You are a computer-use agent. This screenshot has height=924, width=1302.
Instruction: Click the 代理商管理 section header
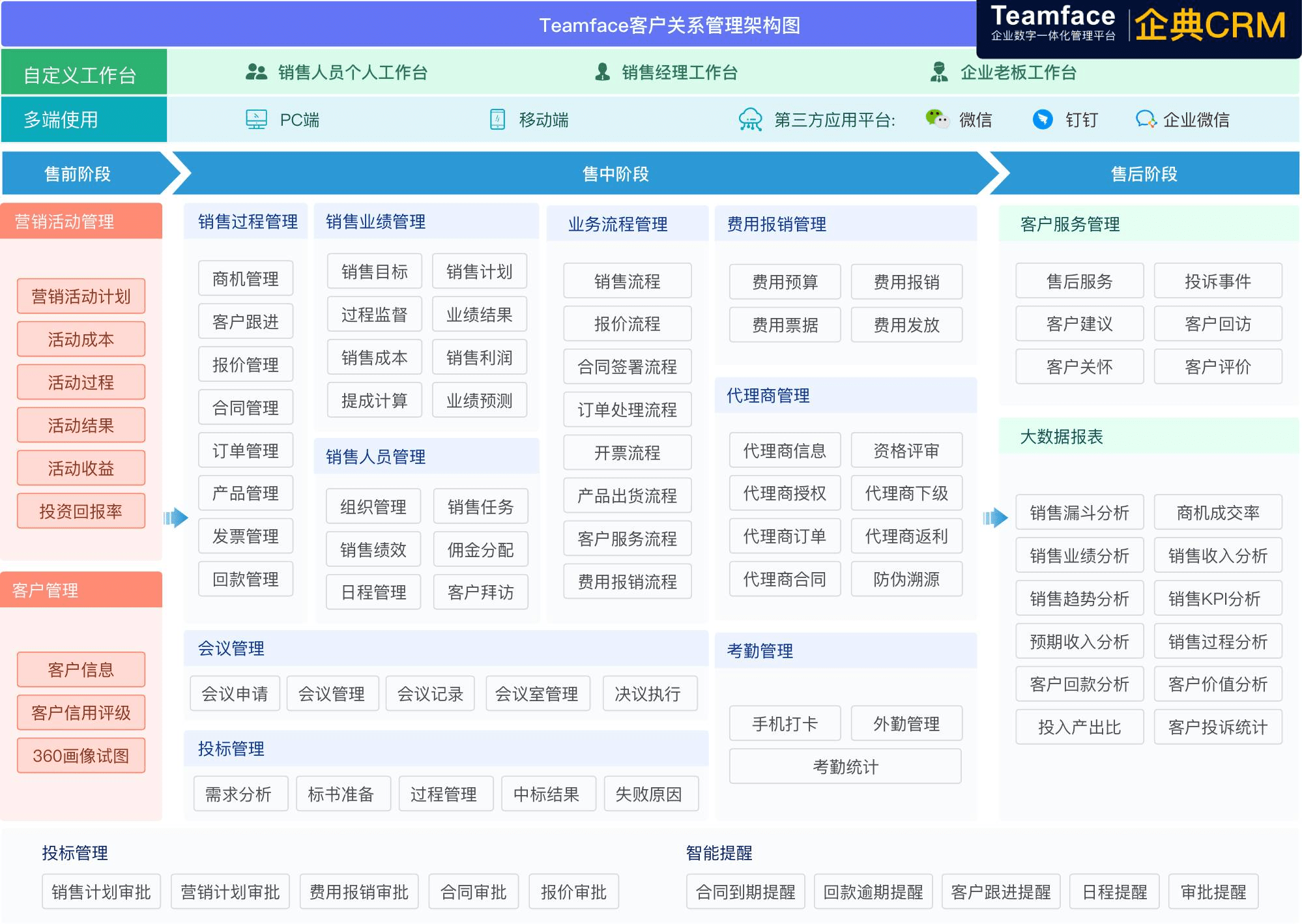pyautogui.click(x=846, y=396)
